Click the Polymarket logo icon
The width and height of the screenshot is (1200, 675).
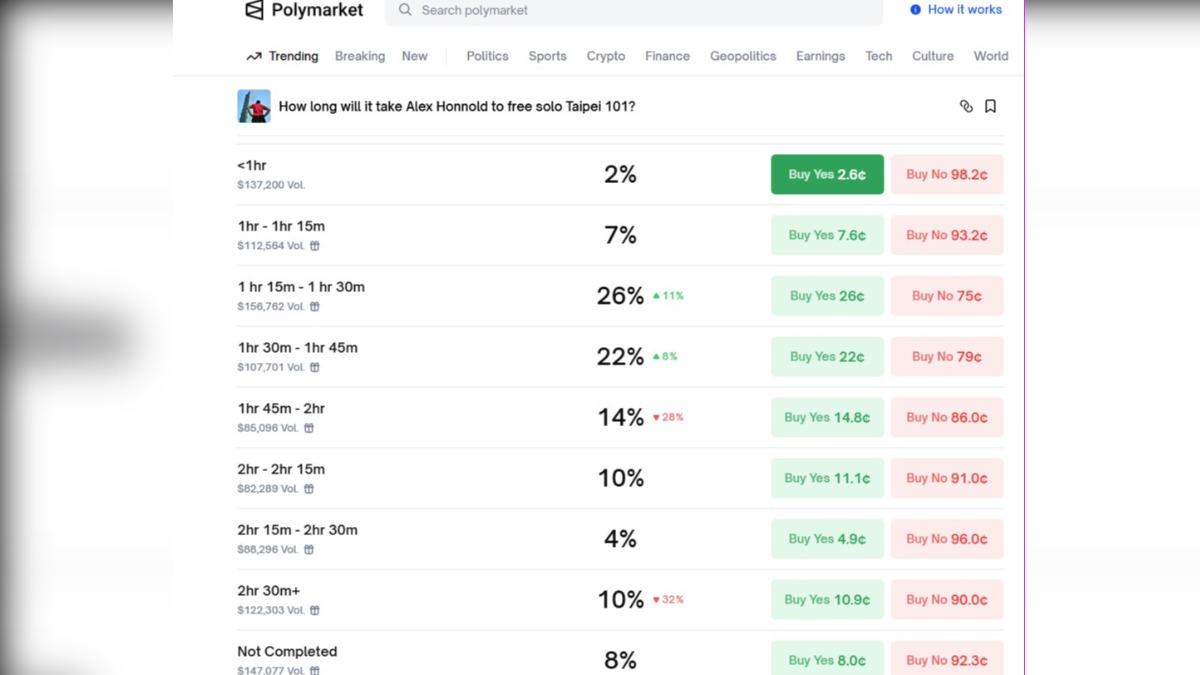[x=254, y=10]
